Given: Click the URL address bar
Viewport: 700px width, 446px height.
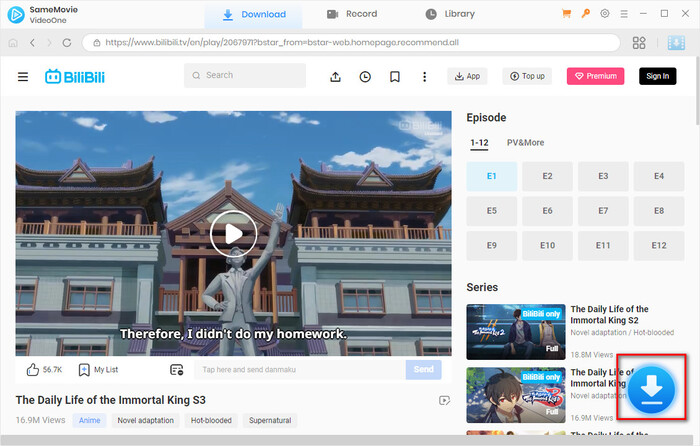Looking at the screenshot, I should [x=351, y=43].
